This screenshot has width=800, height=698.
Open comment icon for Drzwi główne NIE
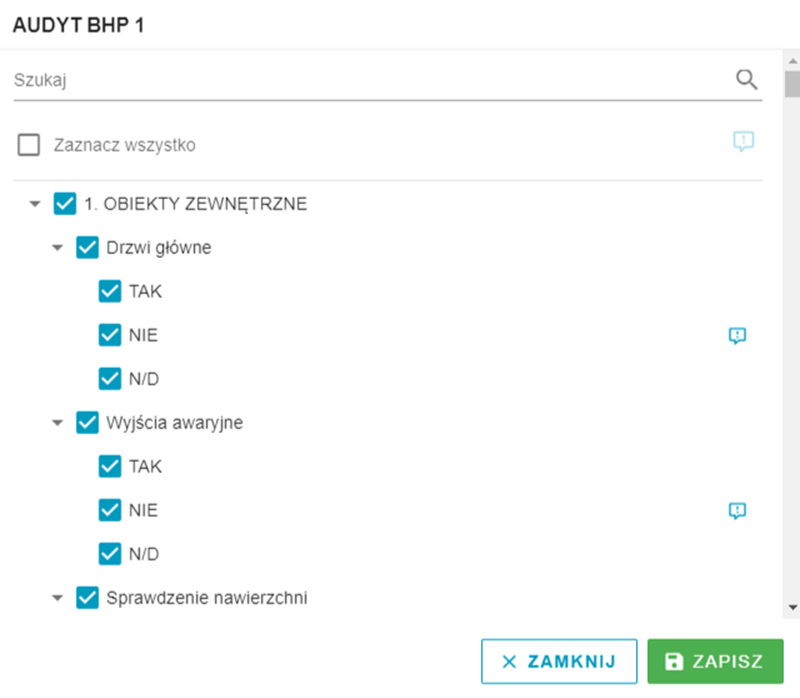tap(737, 335)
